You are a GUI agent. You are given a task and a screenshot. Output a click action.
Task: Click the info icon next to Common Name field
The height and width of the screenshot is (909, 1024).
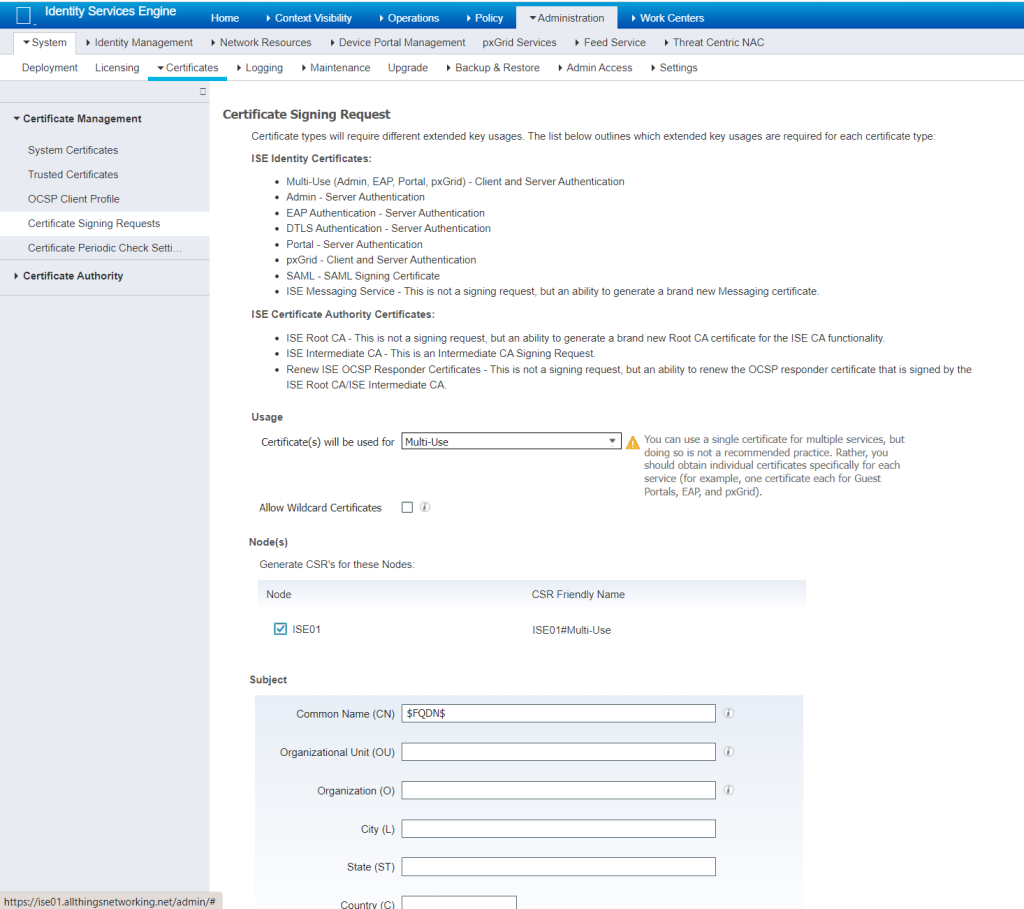(x=729, y=713)
